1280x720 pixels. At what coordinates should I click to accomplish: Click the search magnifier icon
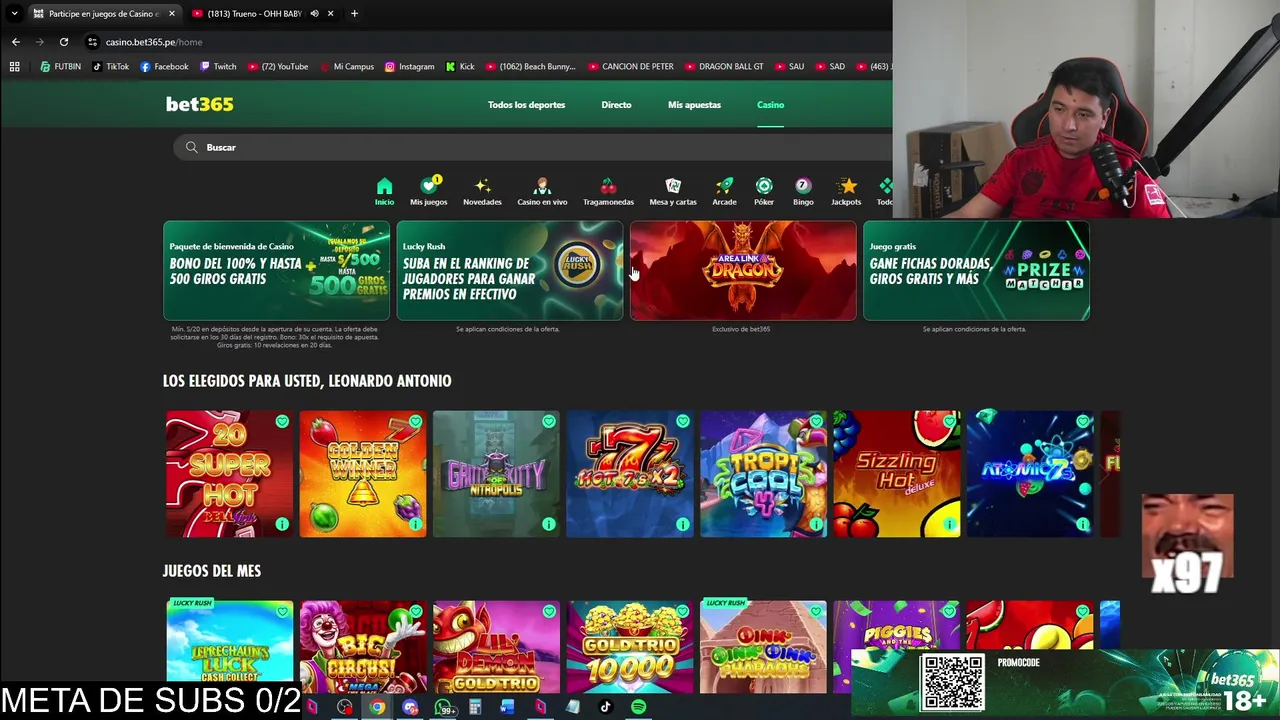click(191, 147)
